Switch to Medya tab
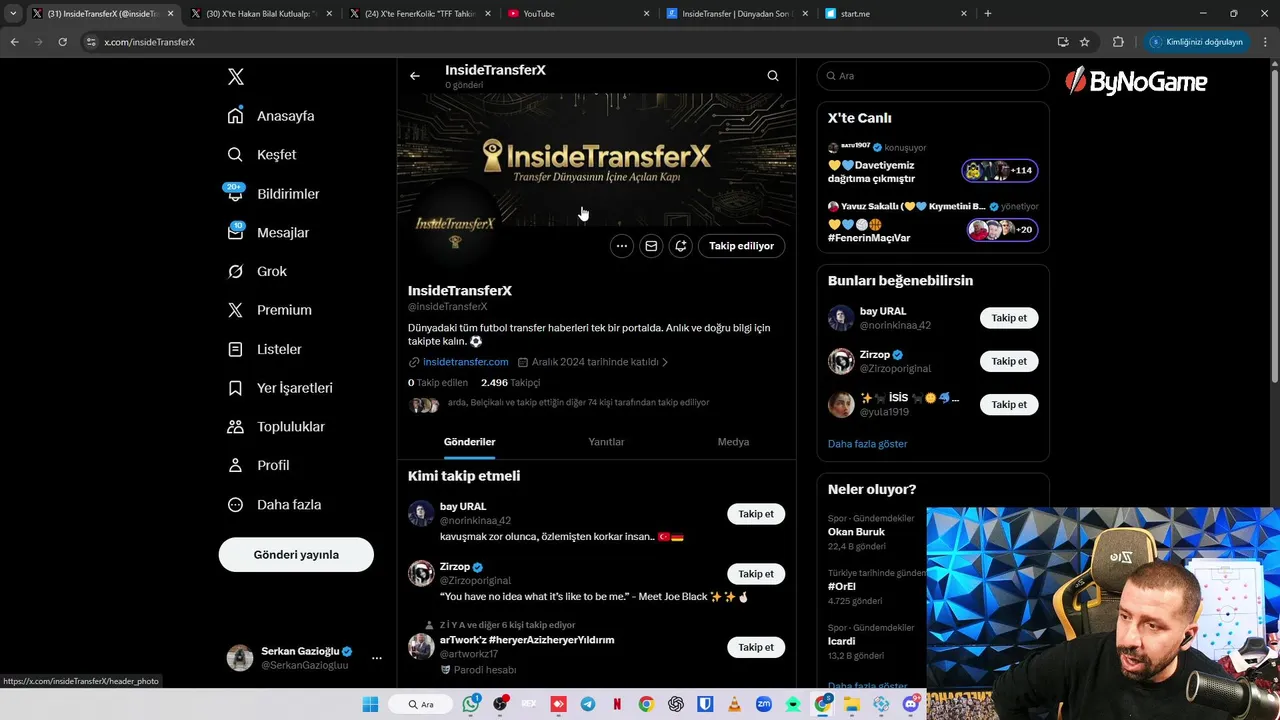The image size is (1280, 720). coord(733,442)
